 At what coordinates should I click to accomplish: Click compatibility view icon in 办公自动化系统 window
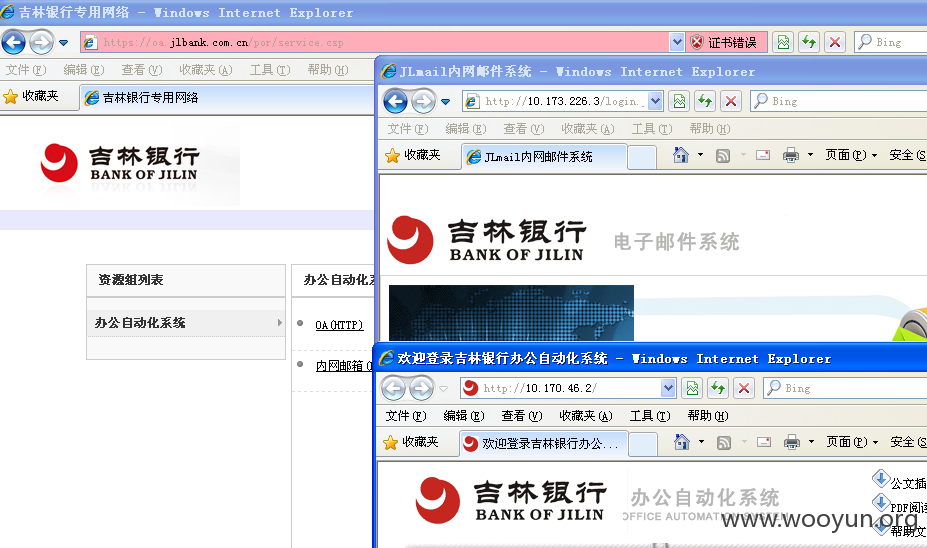coord(692,388)
